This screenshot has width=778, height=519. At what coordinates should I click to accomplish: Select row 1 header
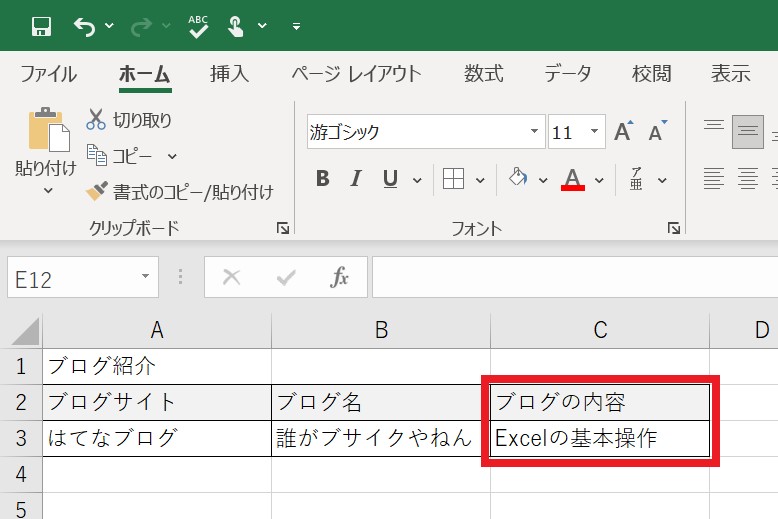pos(21,366)
